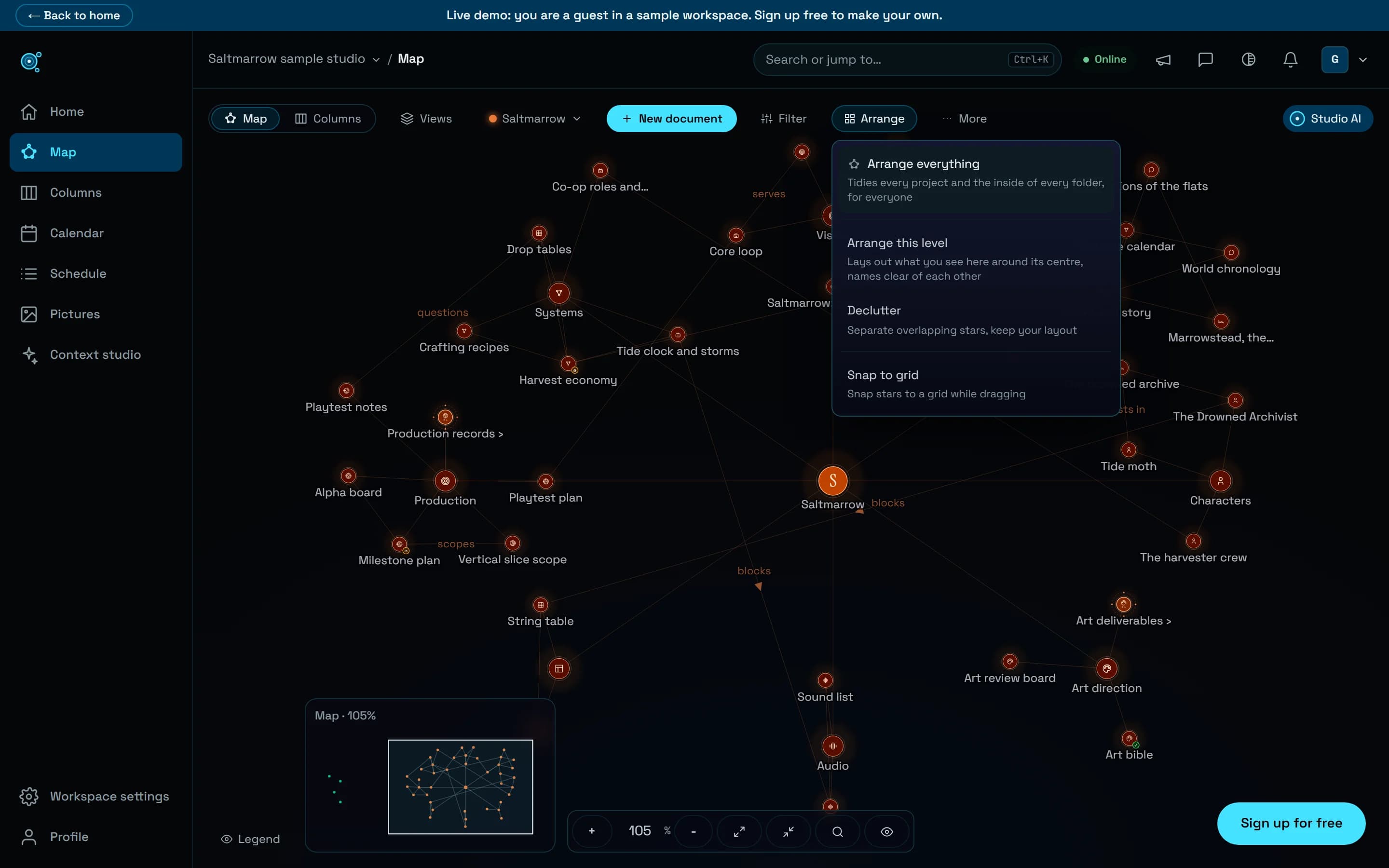1389x868 pixels.
Task: Open Calendar in sidebar
Action: tap(96, 233)
